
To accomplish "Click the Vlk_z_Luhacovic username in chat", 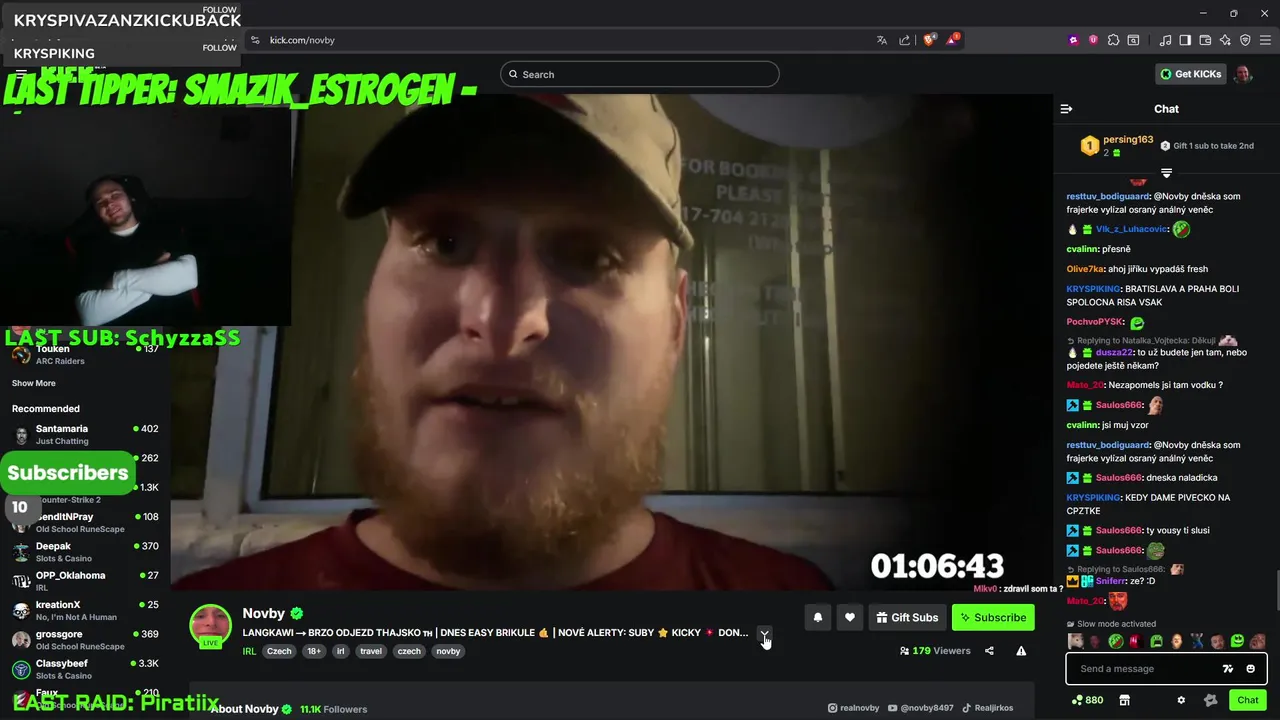I will click(1132, 229).
